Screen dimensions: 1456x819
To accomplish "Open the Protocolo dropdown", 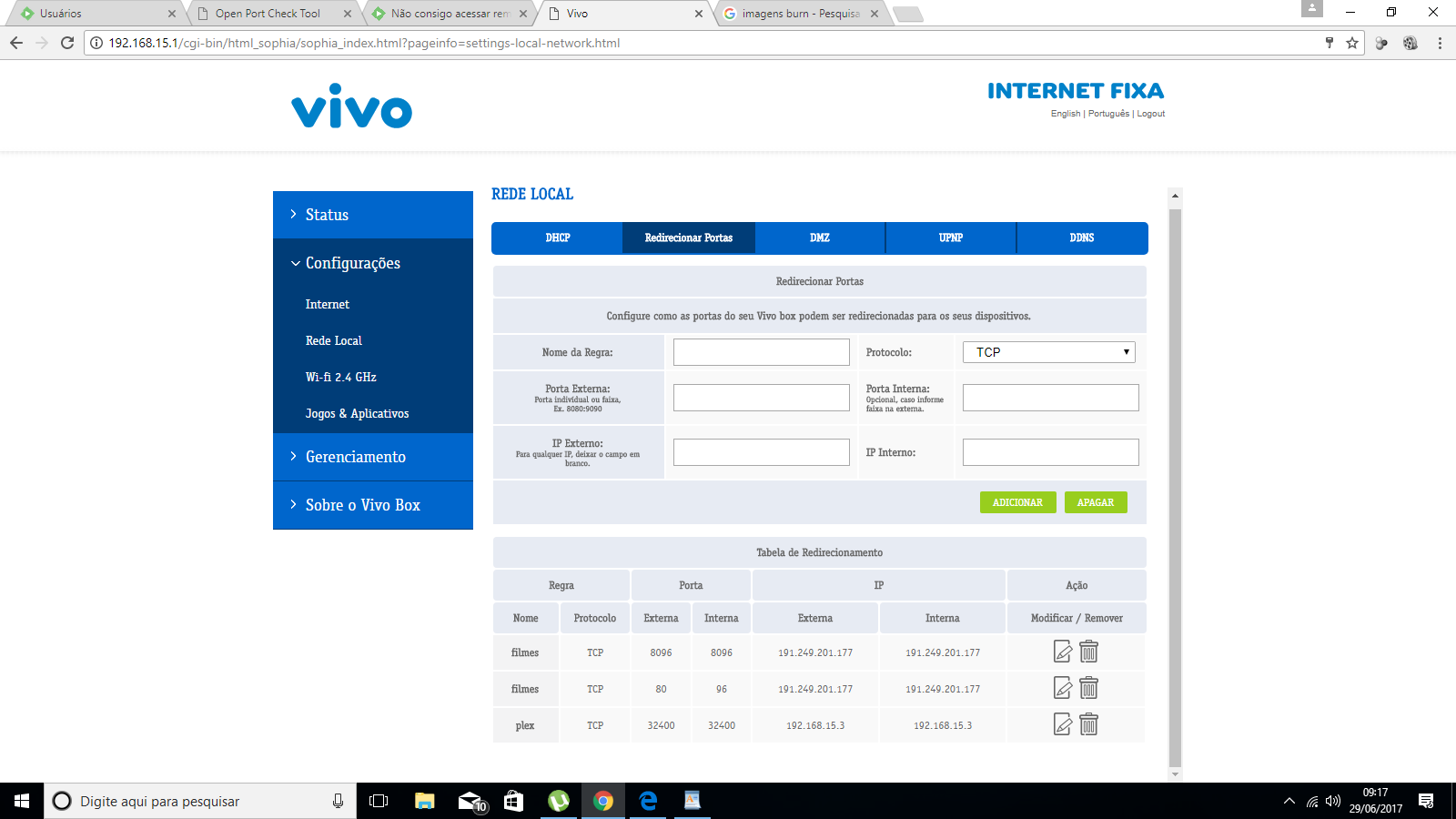I will 1049,352.
